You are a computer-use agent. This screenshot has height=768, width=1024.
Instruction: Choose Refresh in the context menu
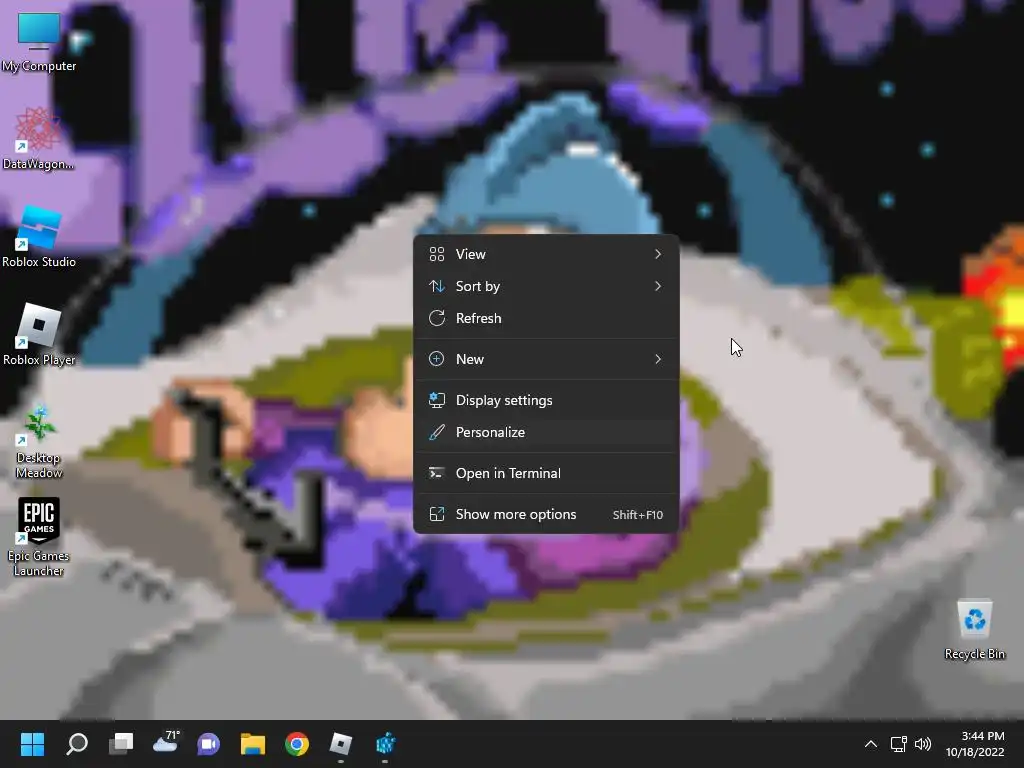[546, 318]
